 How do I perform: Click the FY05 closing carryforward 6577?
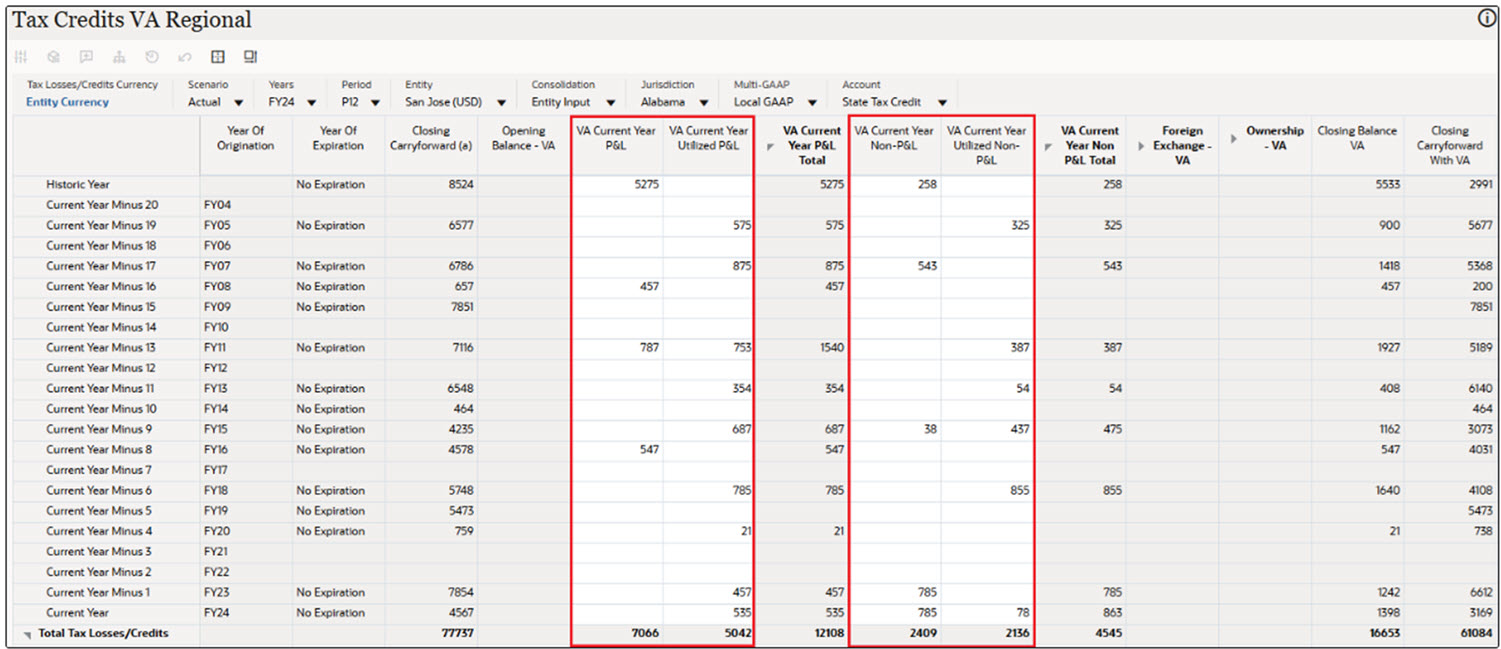pos(431,226)
